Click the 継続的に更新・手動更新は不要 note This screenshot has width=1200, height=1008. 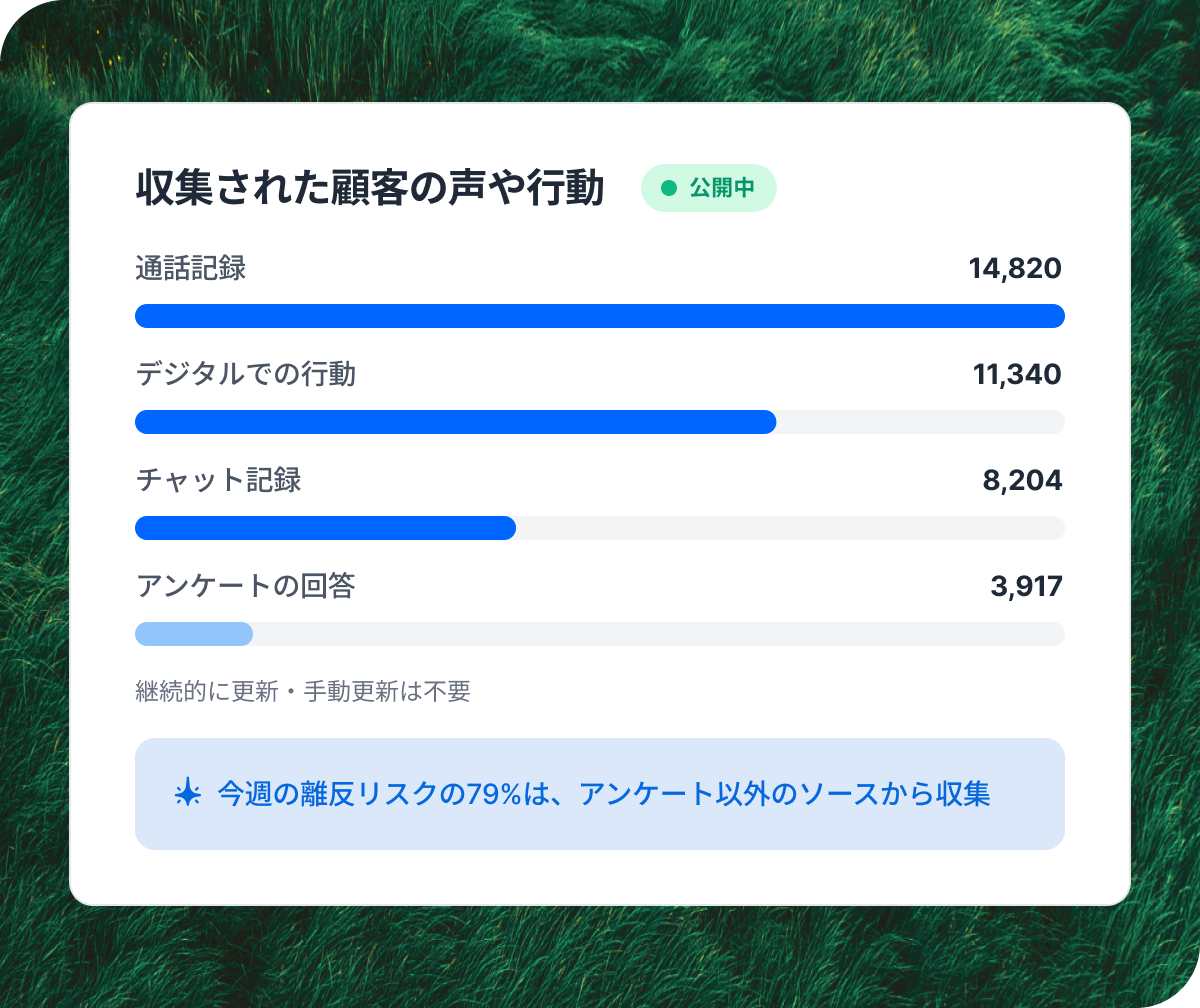pyautogui.click(x=303, y=691)
